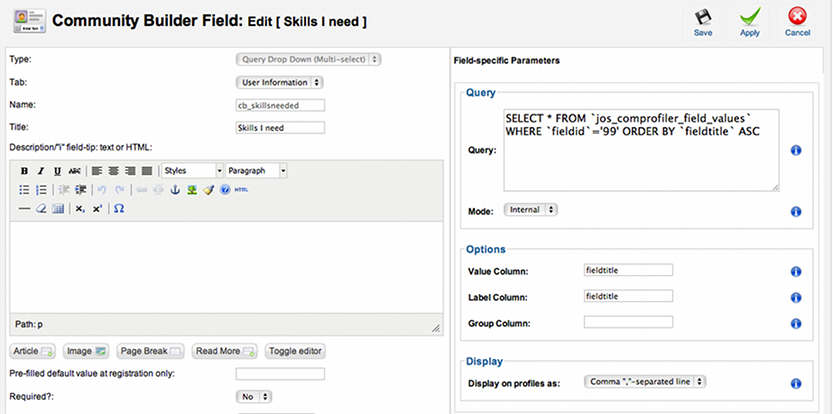Image resolution: width=833 pixels, height=414 pixels.
Task: Open the Tab dropdown showing User Information
Action: click(279, 82)
